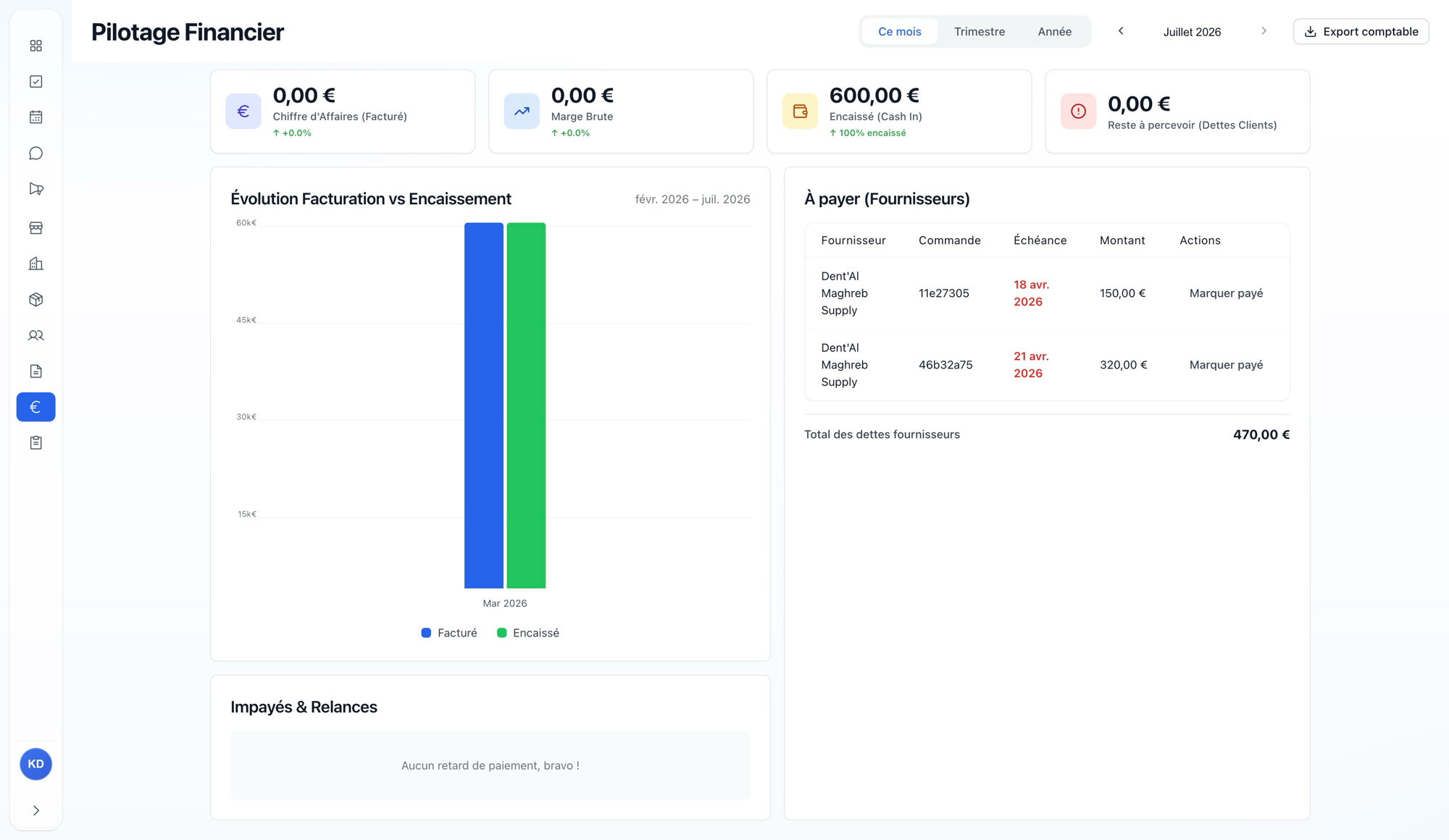
Task: Click the Mar 2026 axis label
Action: (505, 603)
